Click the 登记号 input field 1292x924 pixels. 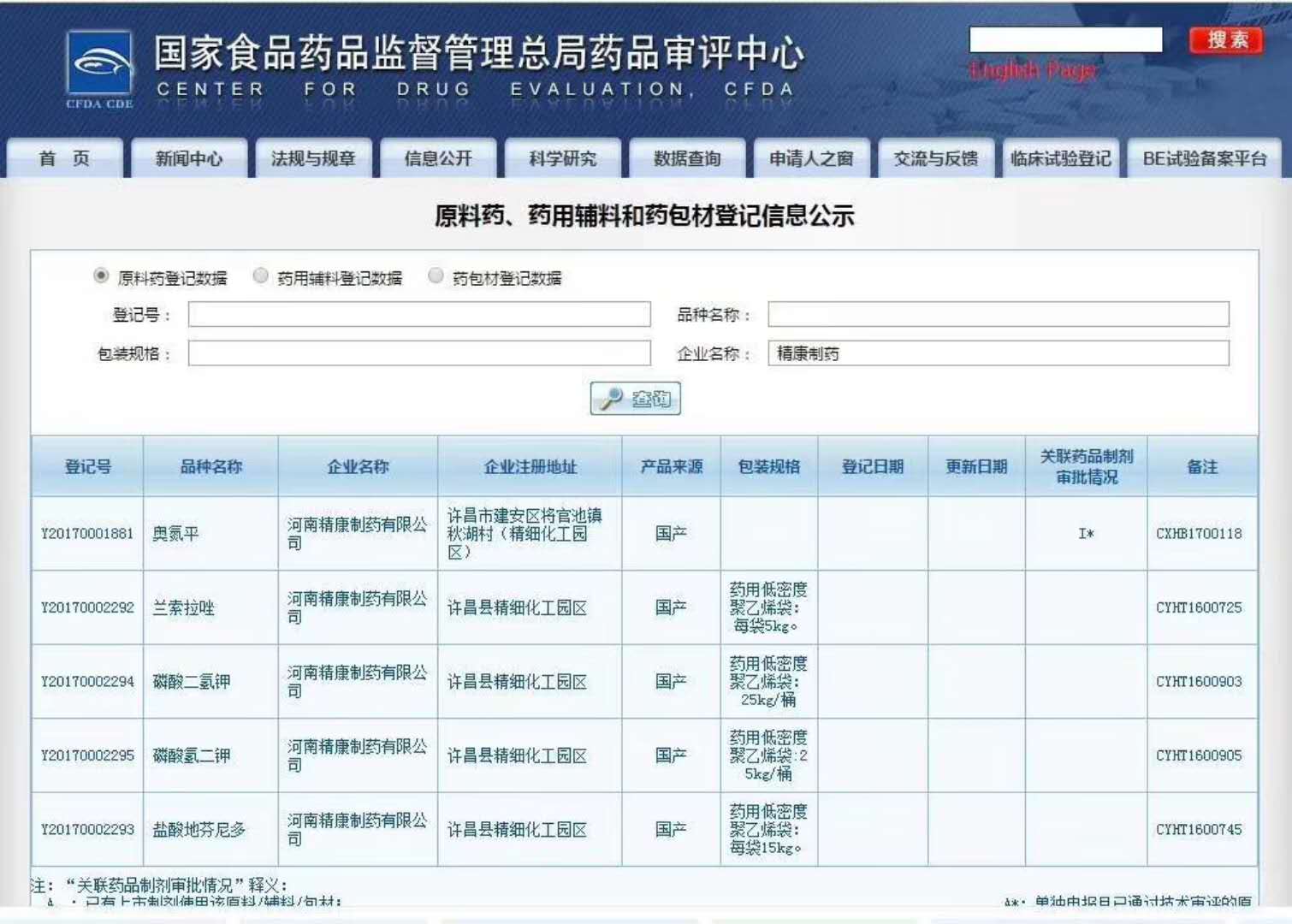click(419, 314)
